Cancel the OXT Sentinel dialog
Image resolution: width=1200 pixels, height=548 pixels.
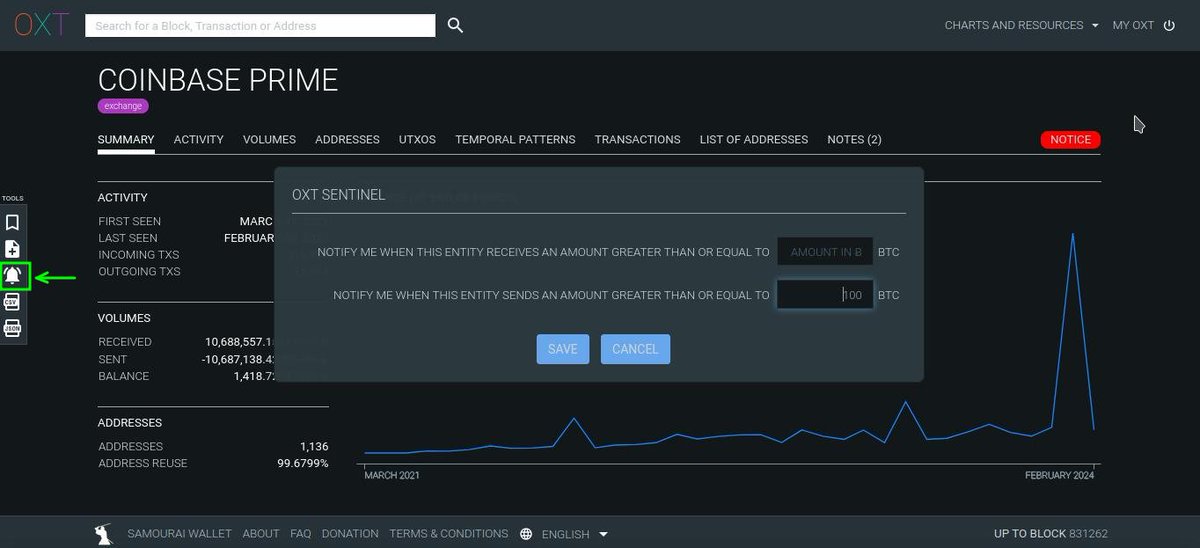click(x=635, y=349)
